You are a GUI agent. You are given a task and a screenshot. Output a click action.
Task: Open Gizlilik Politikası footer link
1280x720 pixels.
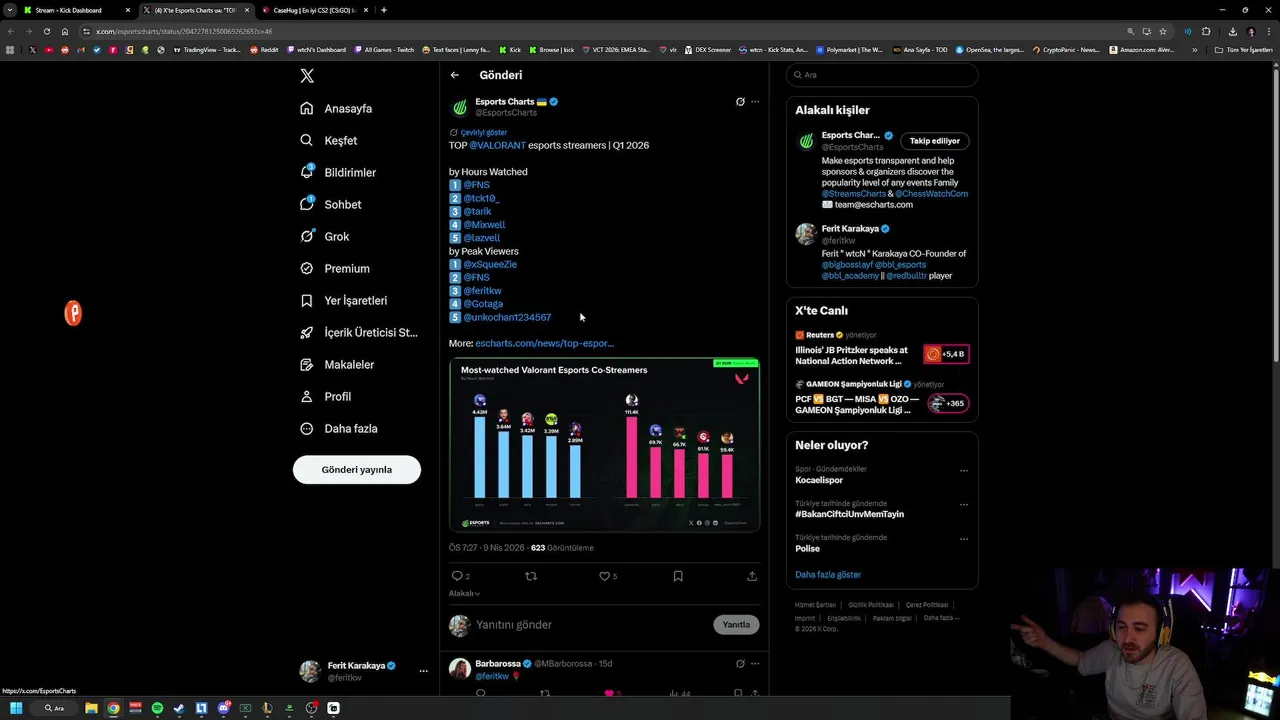pos(871,605)
